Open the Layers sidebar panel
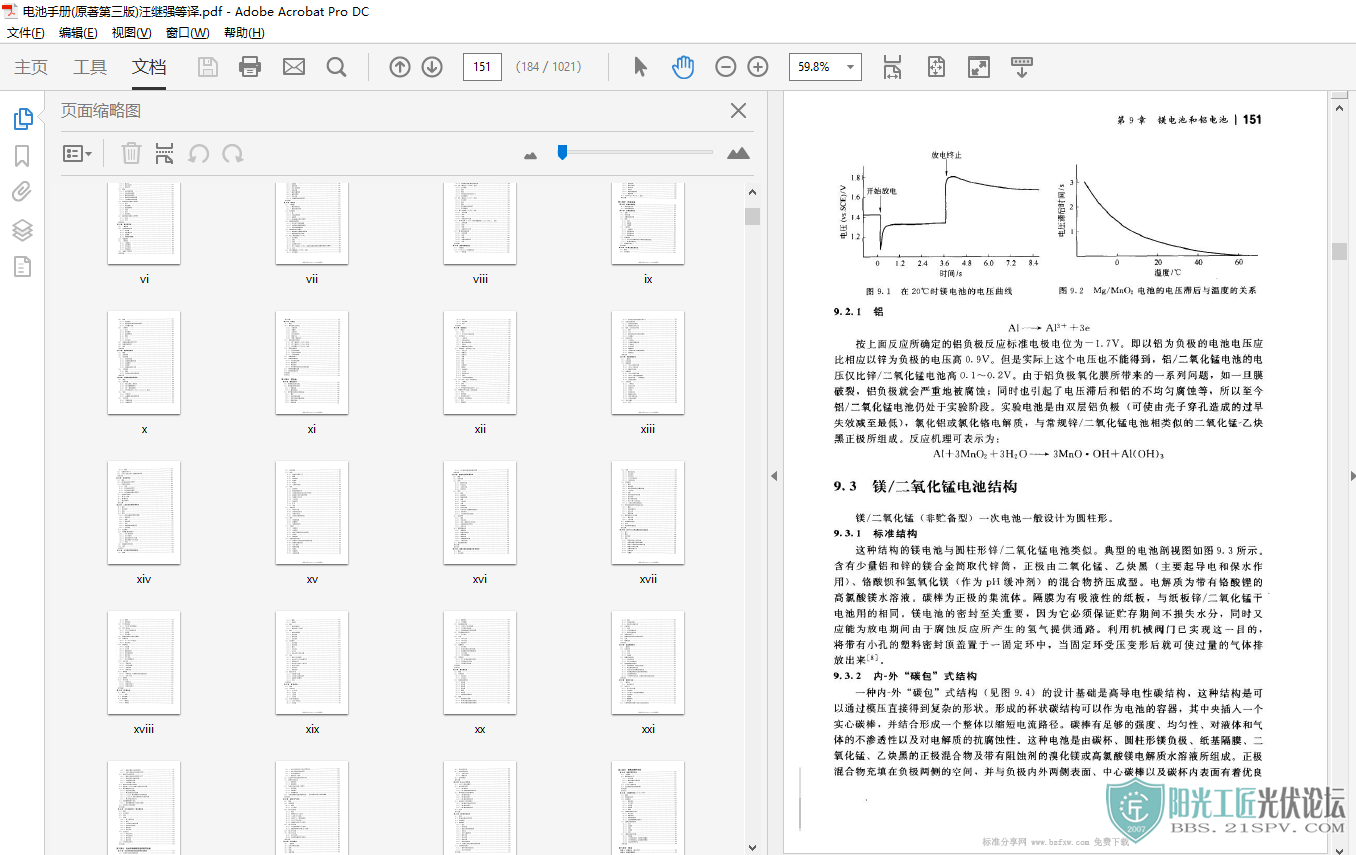This screenshot has width=1356, height=855. point(22,229)
